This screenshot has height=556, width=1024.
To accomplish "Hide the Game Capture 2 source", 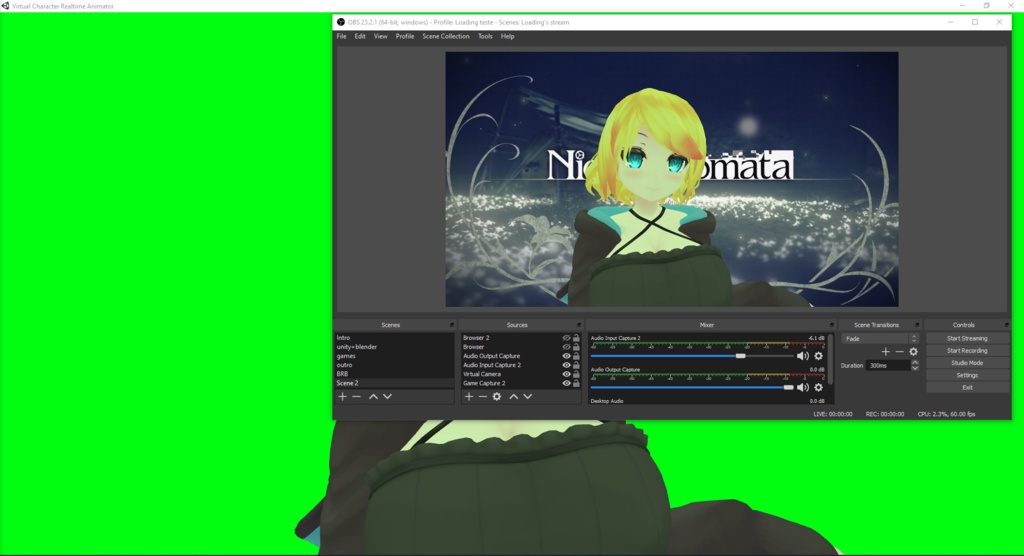I will click(566, 384).
